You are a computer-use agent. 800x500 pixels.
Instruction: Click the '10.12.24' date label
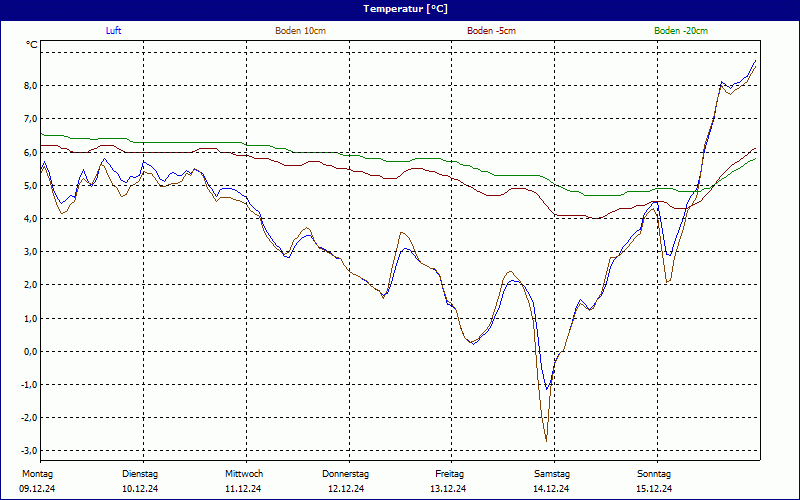click(x=140, y=489)
